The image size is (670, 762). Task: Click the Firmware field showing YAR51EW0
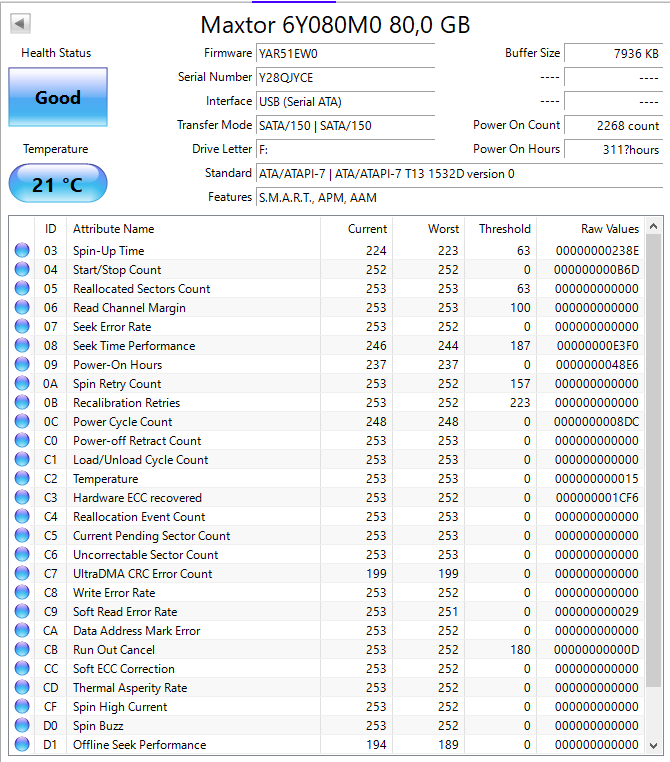345,54
